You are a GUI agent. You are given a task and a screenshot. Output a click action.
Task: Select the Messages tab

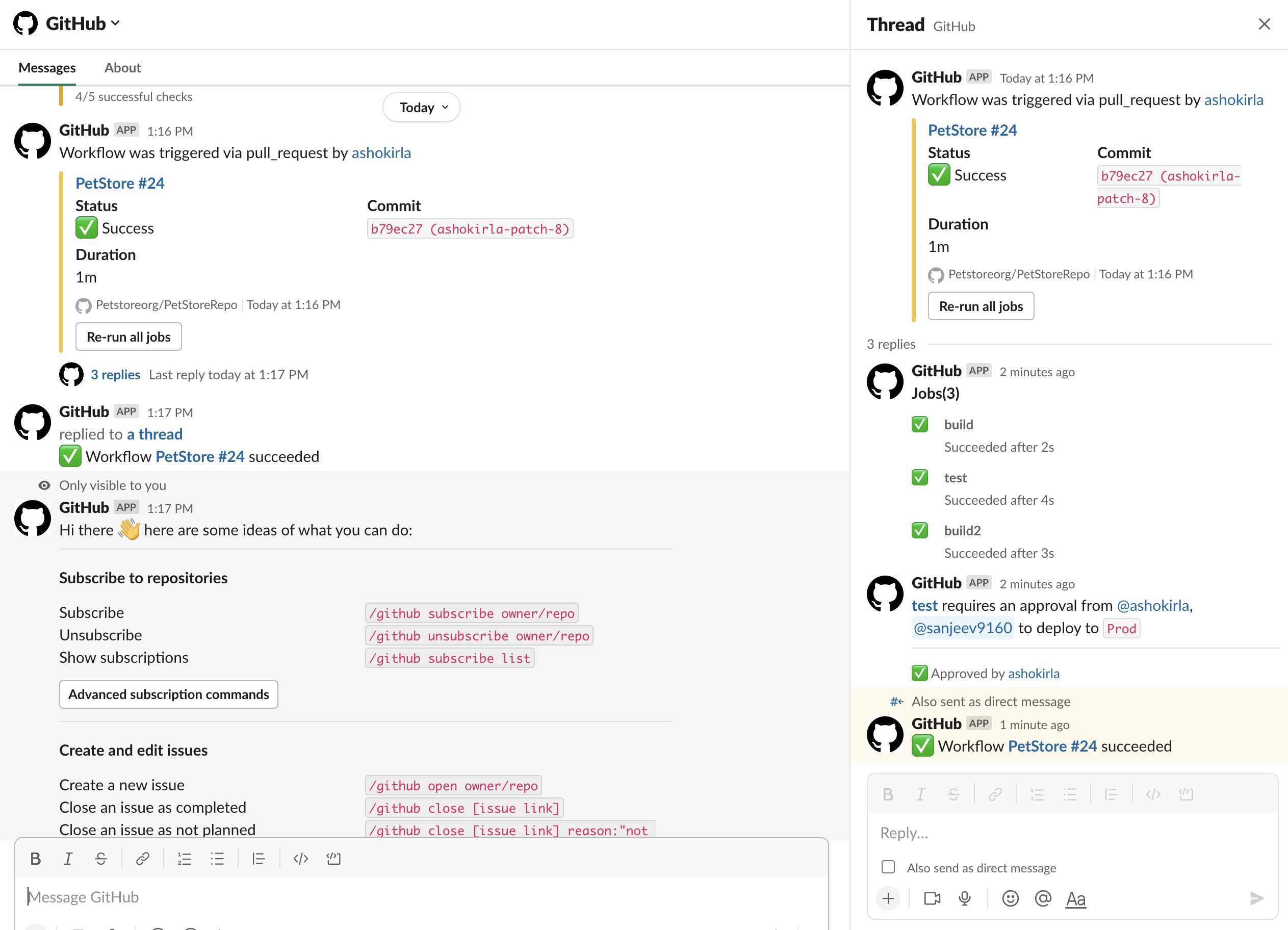(47, 67)
